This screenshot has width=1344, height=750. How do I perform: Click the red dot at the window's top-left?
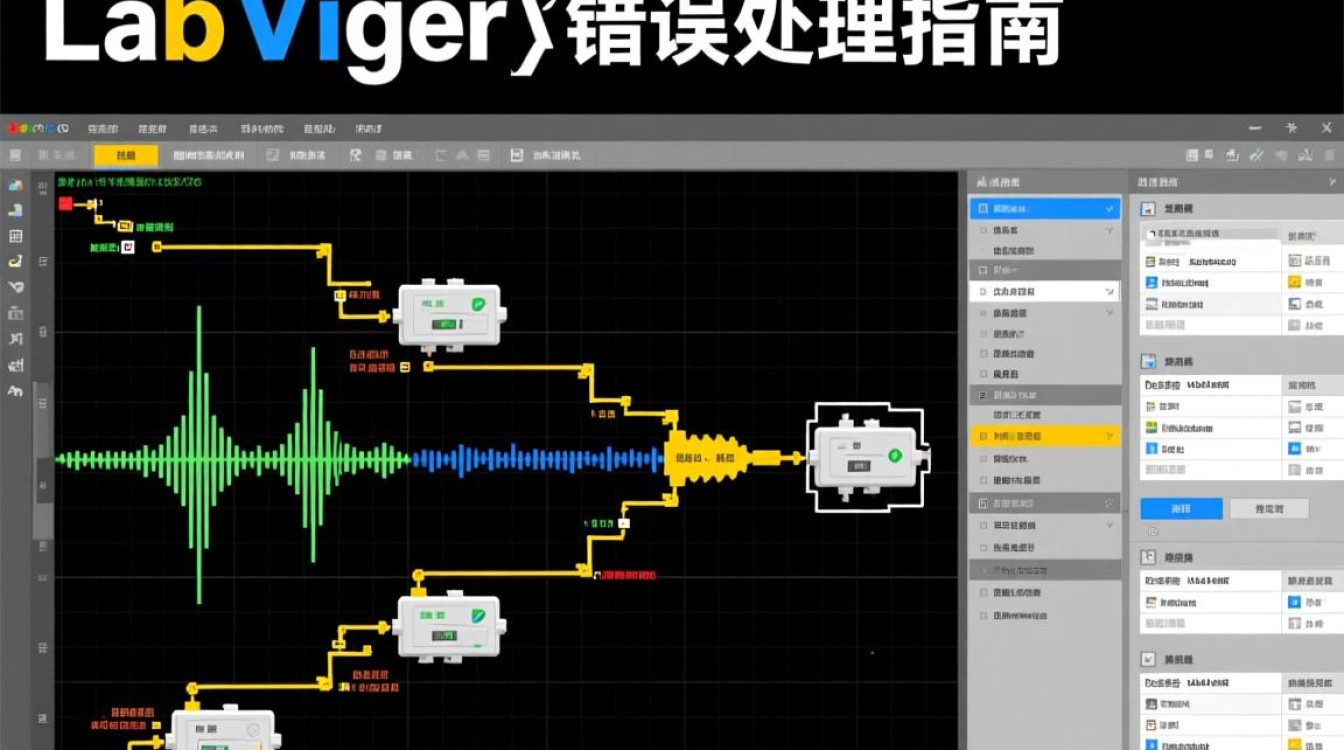(12, 128)
